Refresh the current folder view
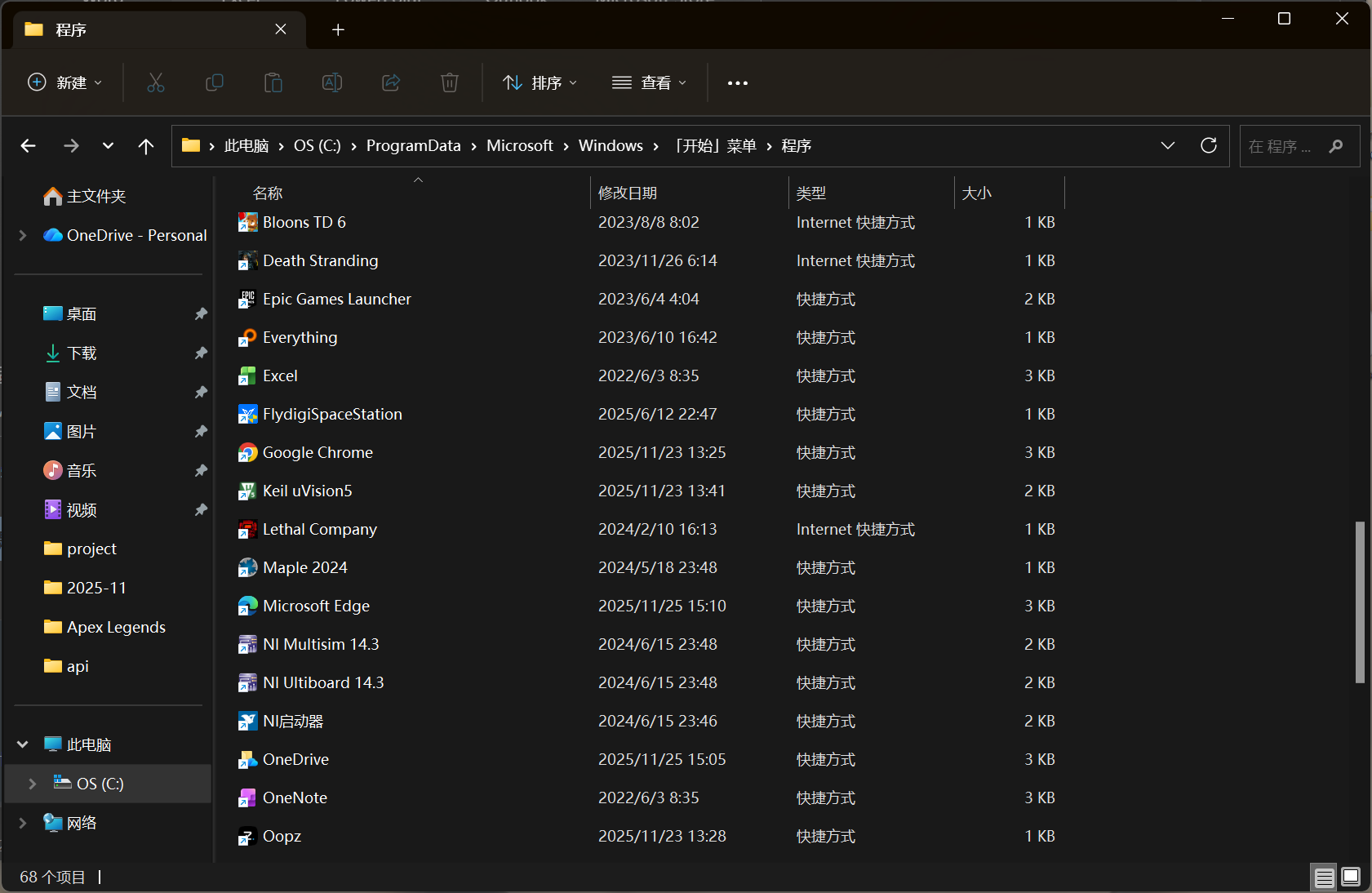Screen dimensions: 1372x893 coord(1209,145)
